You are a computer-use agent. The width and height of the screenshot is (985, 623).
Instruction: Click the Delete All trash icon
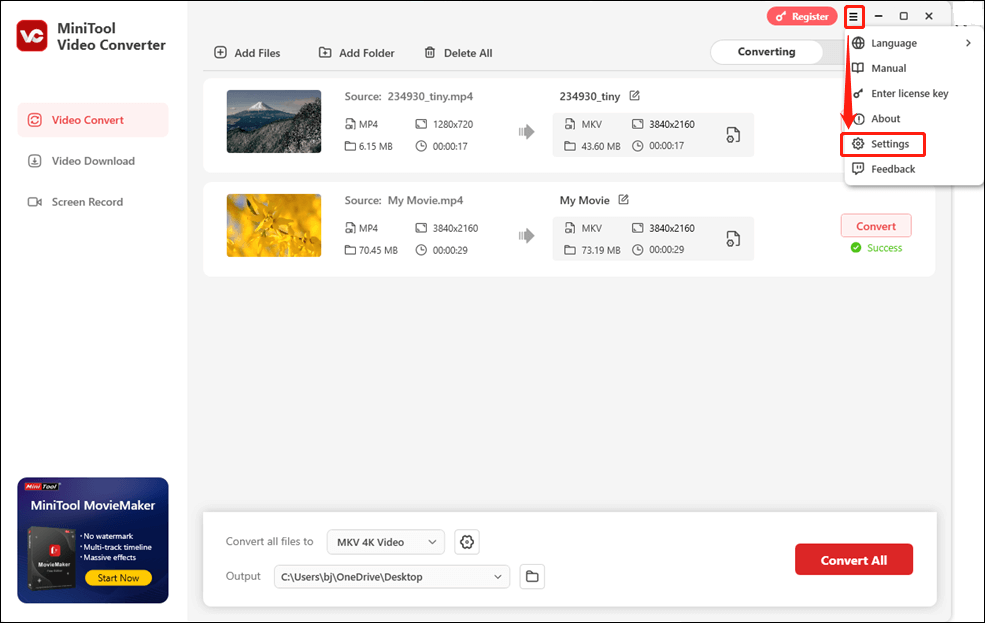tap(430, 52)
